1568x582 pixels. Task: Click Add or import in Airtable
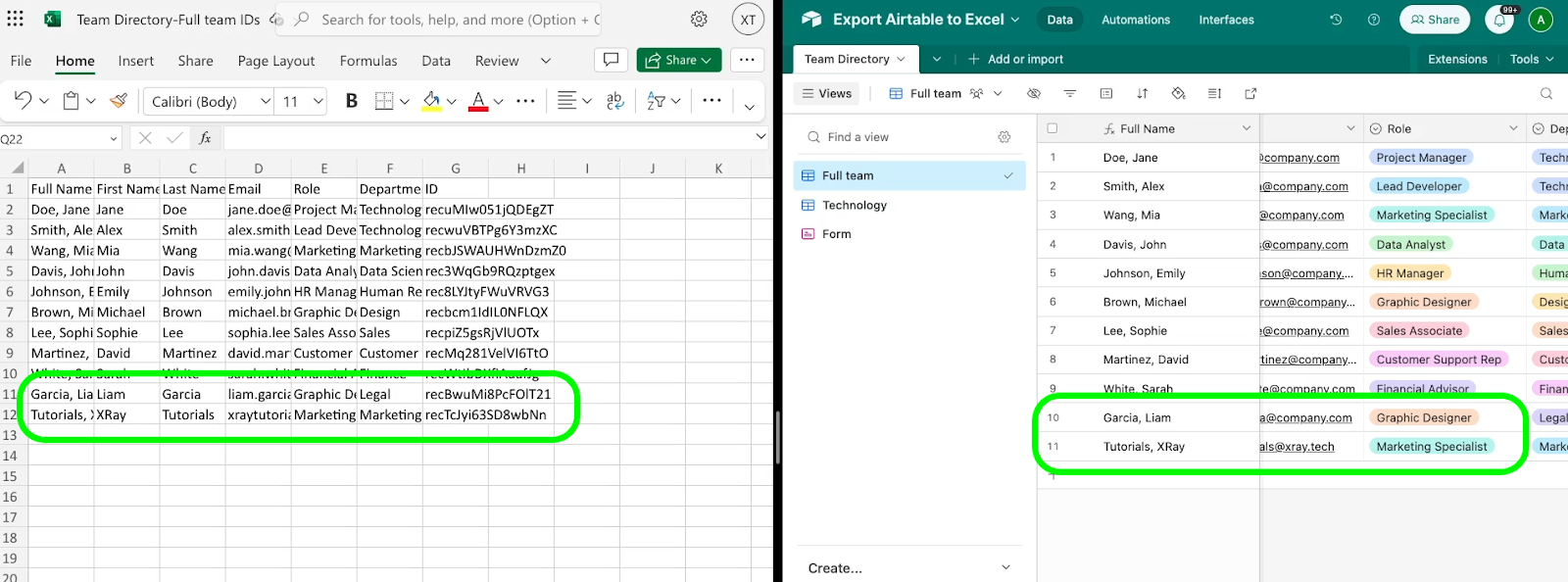click(x=1015, y=59)
